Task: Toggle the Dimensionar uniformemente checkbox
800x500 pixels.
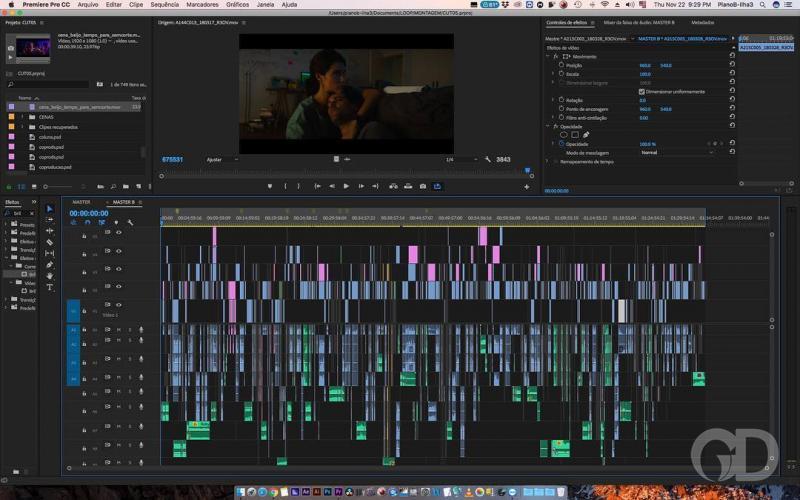Action: (643, 91)
